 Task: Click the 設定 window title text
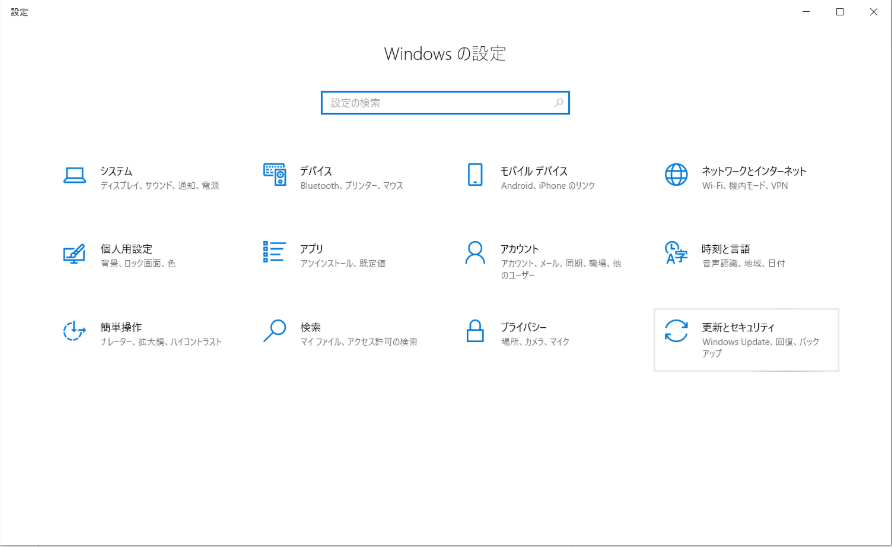pyautogui.click(x=19, y=12)
